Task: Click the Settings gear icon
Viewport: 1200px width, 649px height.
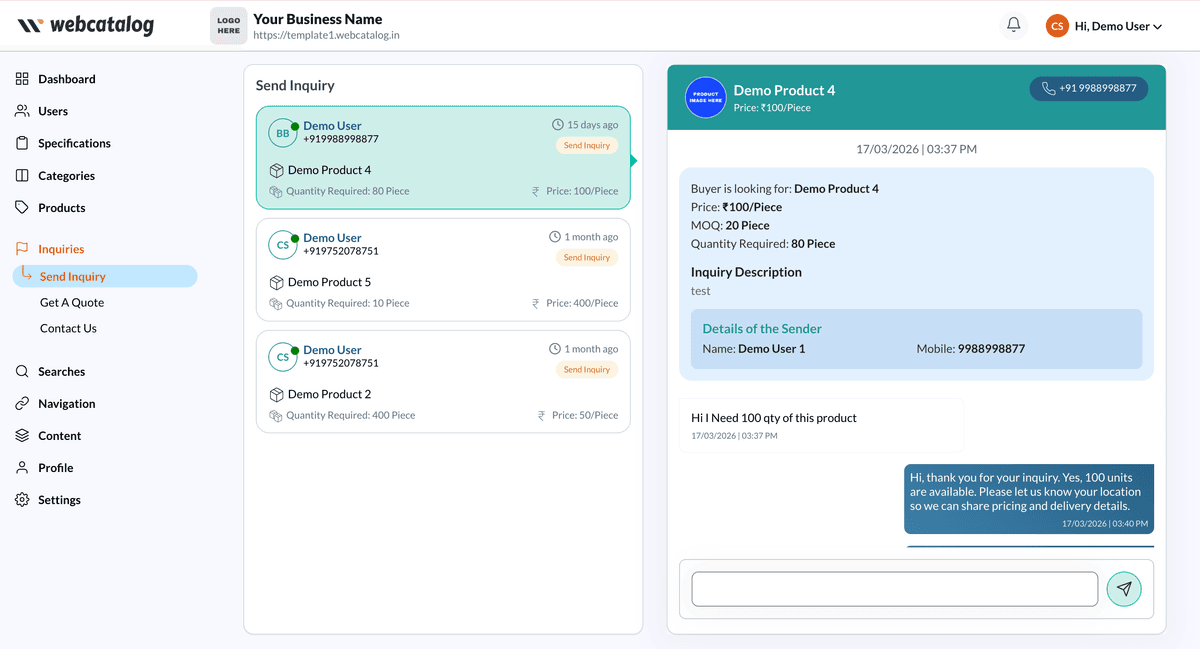Action: 22,500
